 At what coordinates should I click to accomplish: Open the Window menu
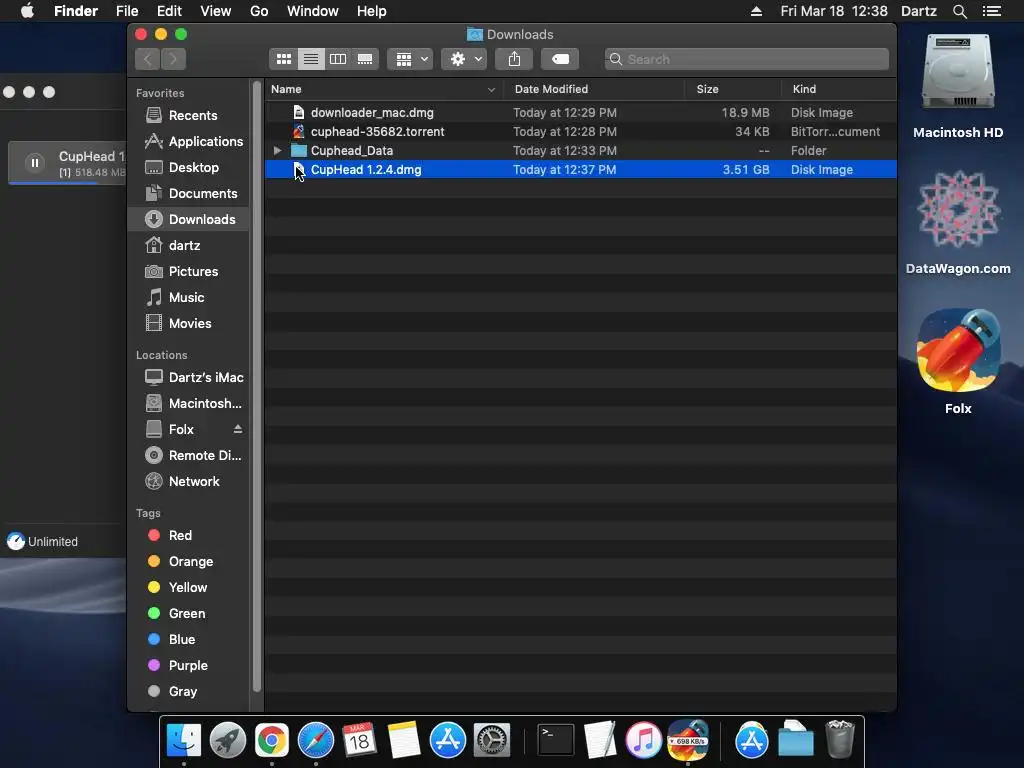tap(313, 11)
